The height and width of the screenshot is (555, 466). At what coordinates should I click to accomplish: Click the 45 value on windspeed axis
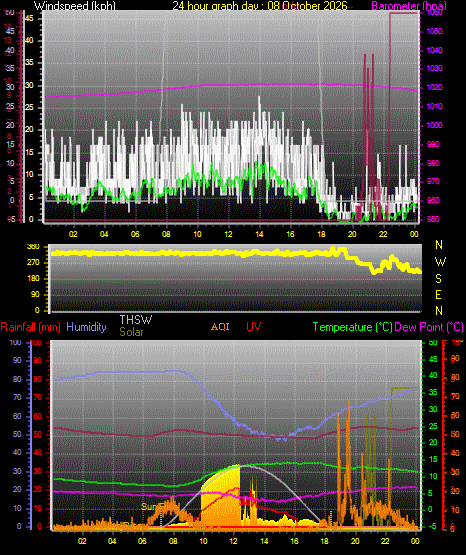[x=29, y=18]
